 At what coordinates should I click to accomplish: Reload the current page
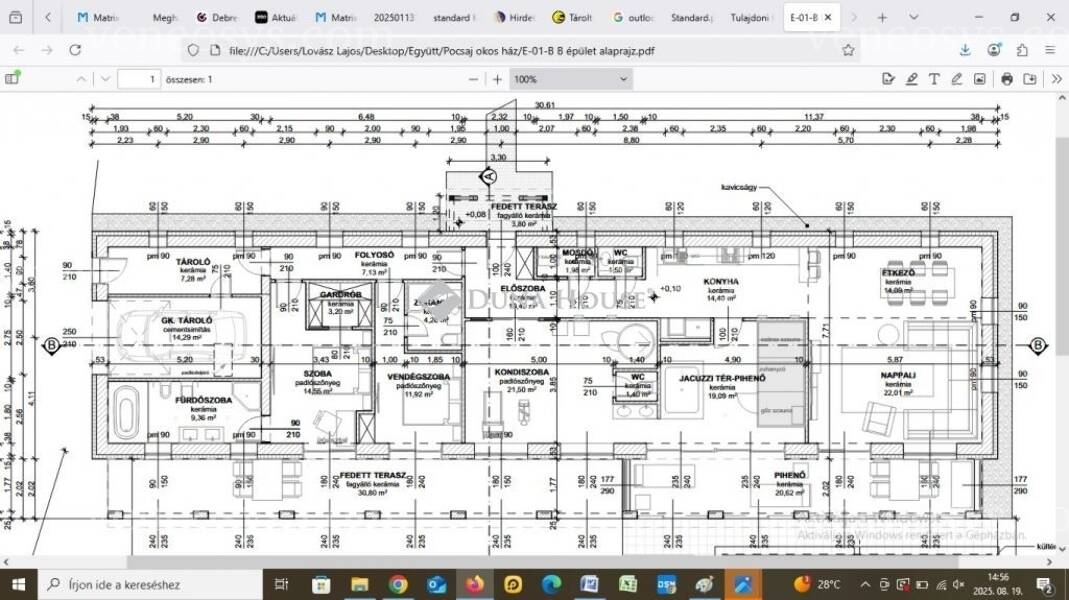[x=75, y=50]
